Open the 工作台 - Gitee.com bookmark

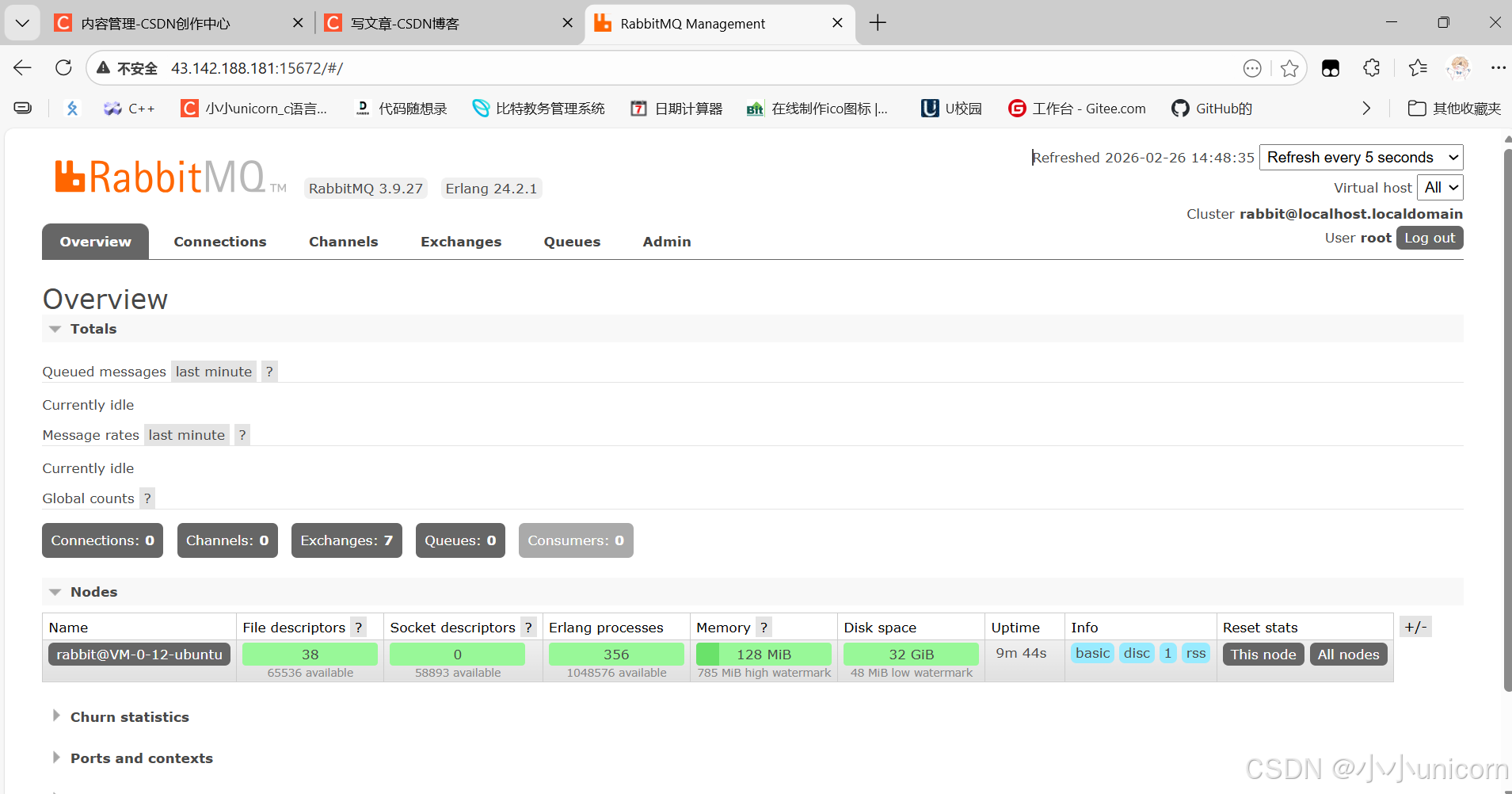pyautogui.click(x=1076, y=109)
